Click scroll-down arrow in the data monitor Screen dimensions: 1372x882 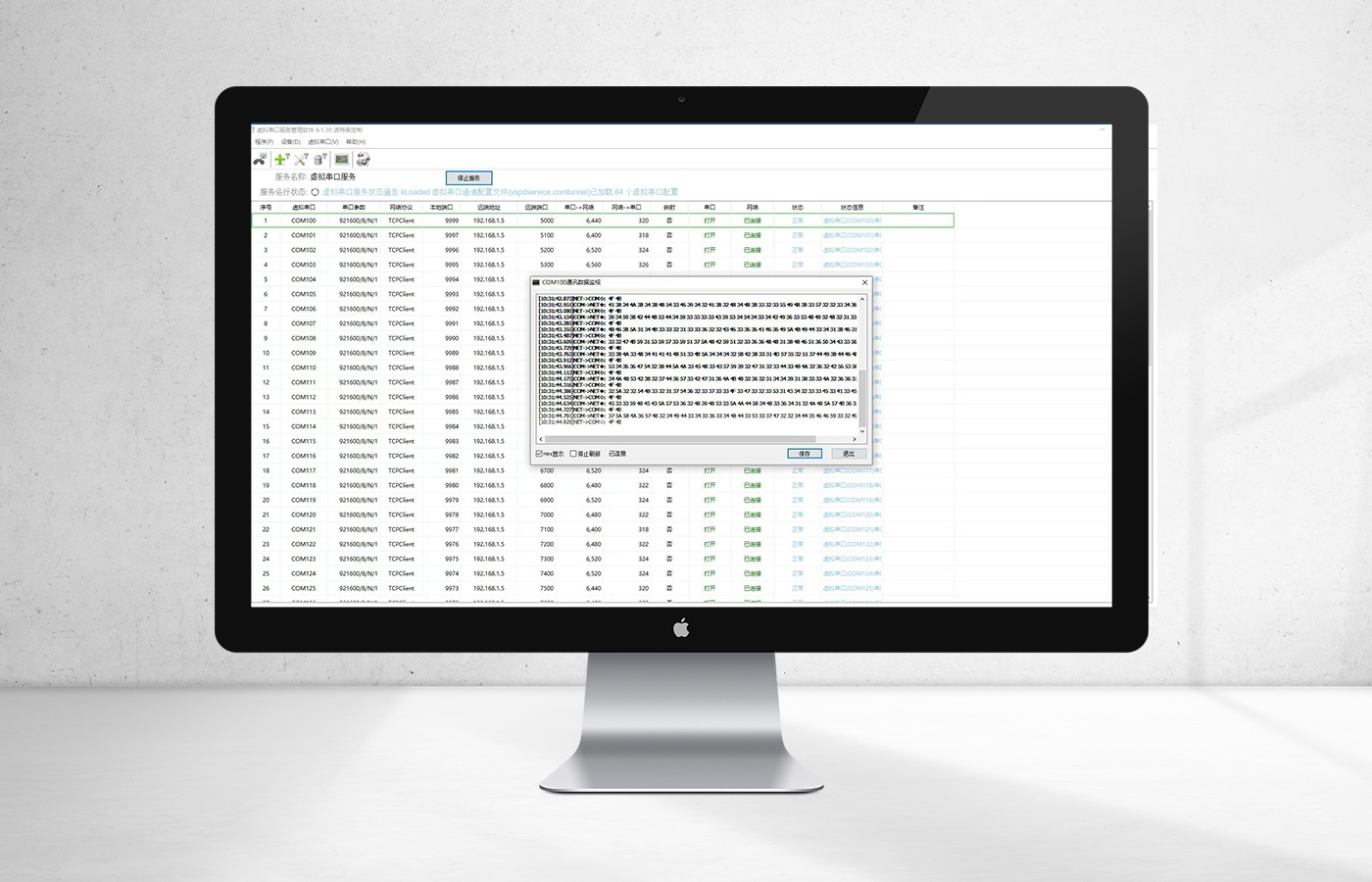click(x=862, y=431)
